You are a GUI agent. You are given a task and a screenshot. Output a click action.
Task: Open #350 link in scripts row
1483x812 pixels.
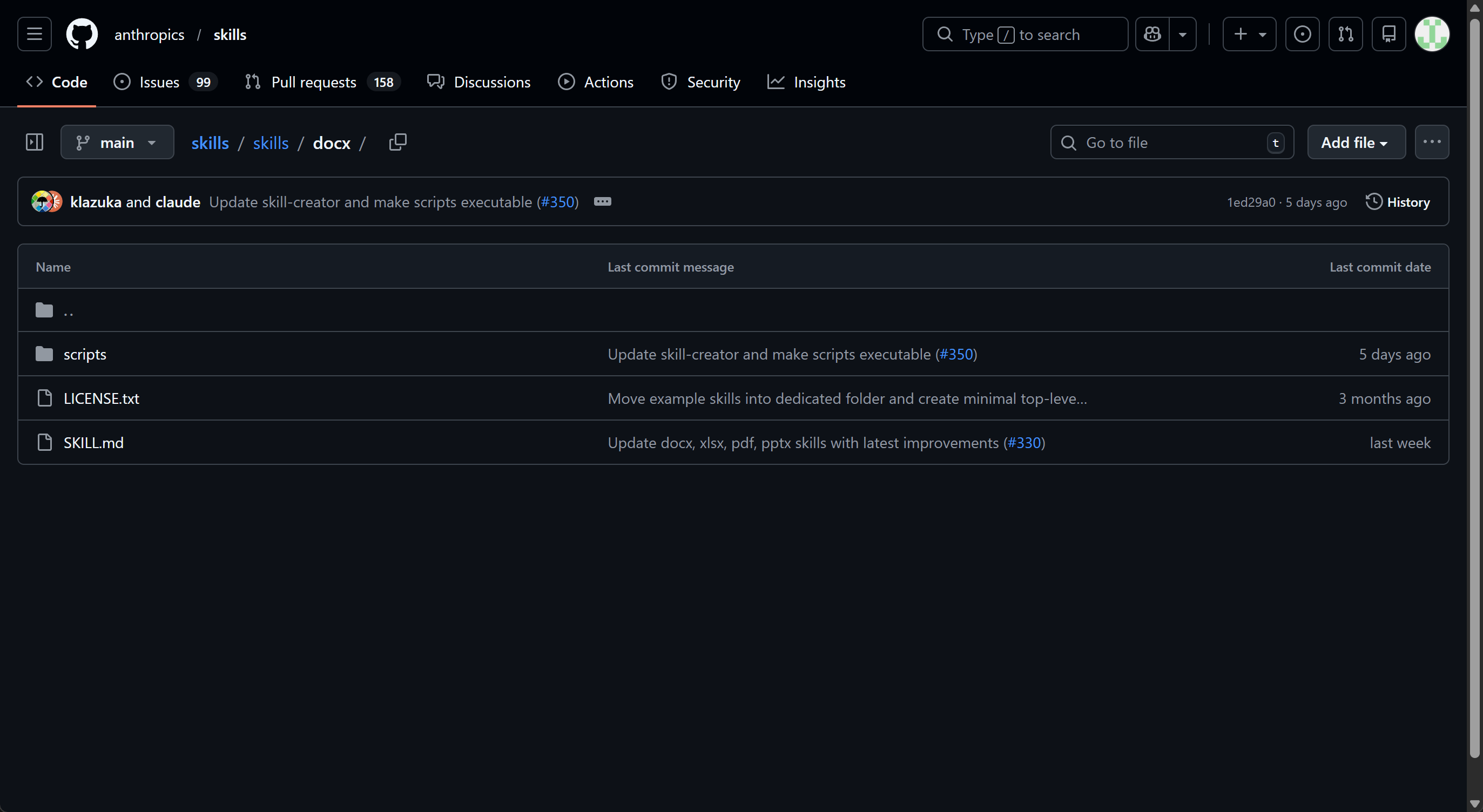click(956, 354)
